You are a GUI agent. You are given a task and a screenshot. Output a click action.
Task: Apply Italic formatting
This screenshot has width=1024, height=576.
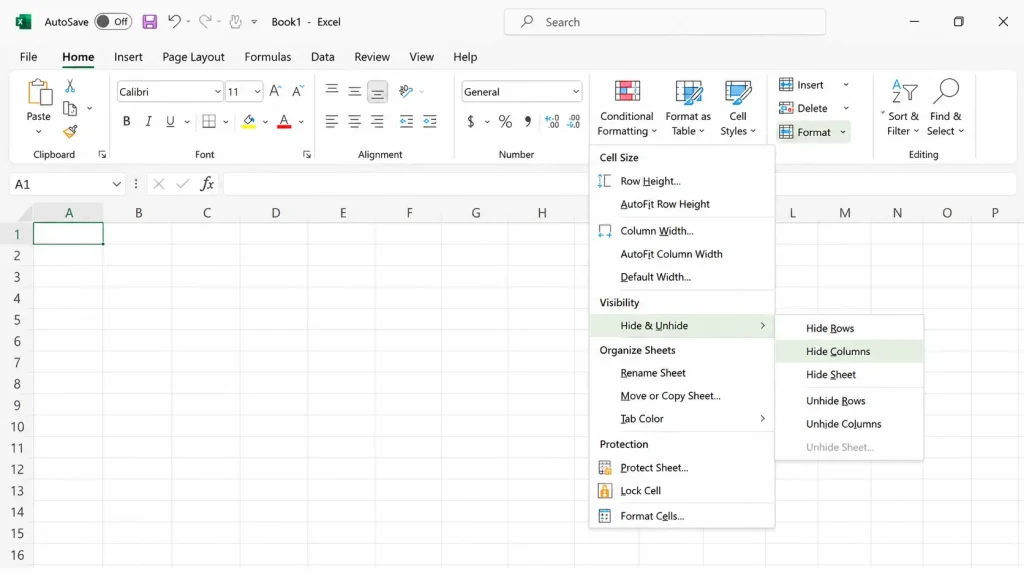pyautogui.click(x=148, y=121)
